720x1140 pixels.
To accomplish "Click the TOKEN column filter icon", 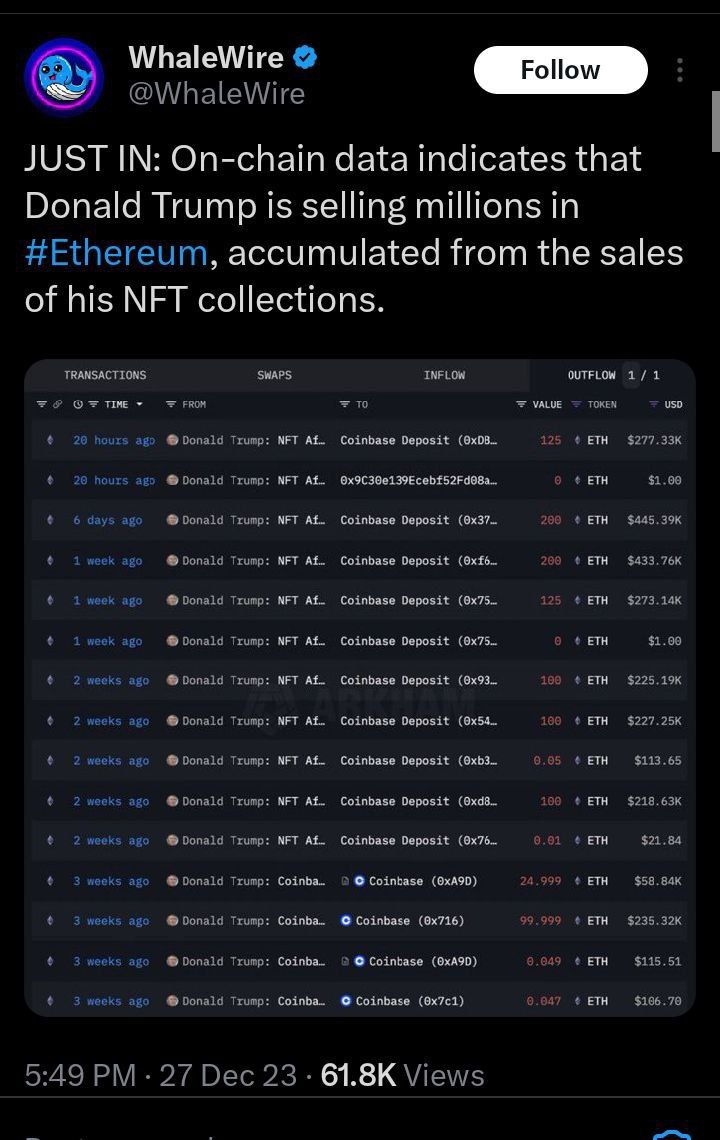I will (x=576, y=405).
